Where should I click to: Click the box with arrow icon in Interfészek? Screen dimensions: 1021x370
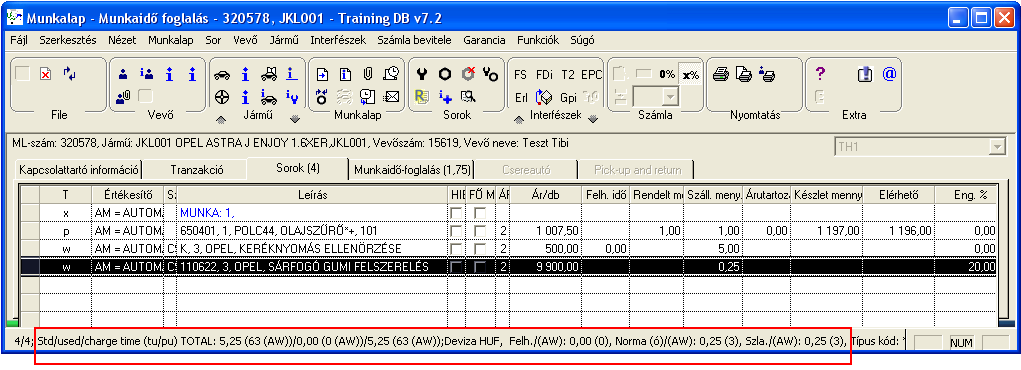click(544, 98)
